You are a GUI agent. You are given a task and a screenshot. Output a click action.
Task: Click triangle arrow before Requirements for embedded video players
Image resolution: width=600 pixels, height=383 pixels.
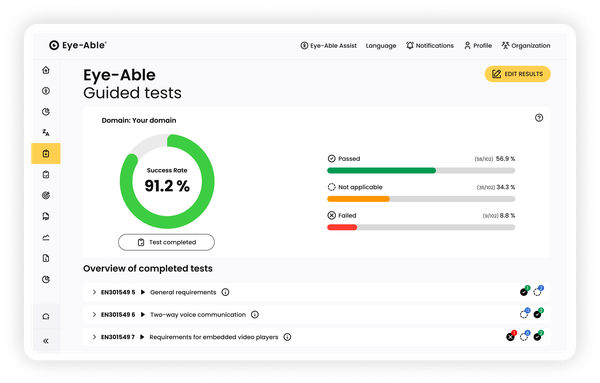[142, 337]
